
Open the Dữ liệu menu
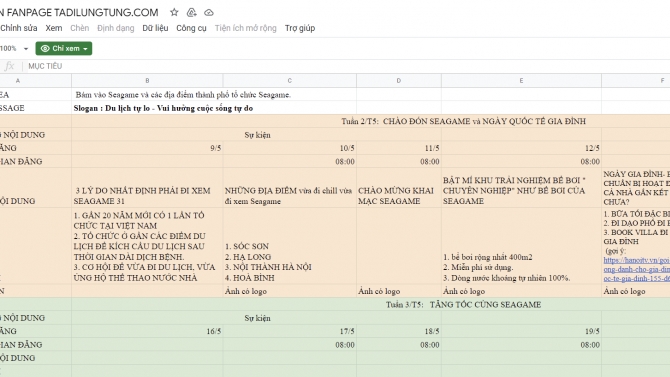point(155,28)
